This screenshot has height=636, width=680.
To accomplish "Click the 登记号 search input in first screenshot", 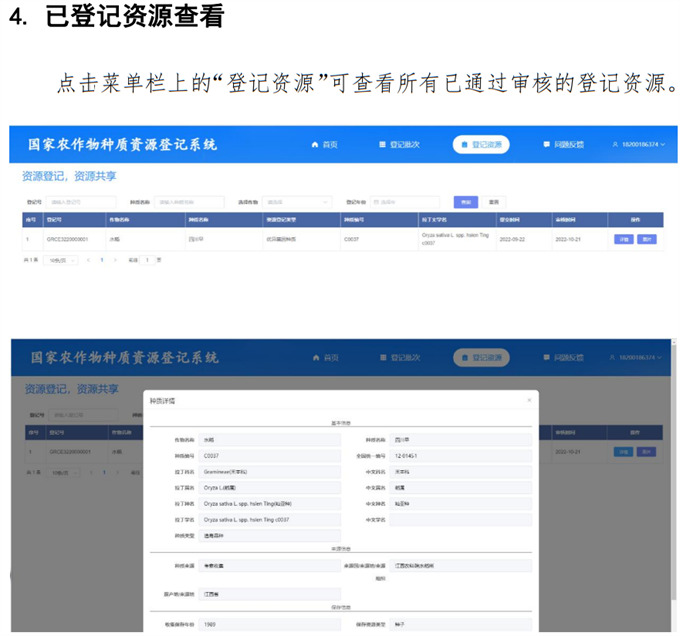I will click(x=77, y=202).
